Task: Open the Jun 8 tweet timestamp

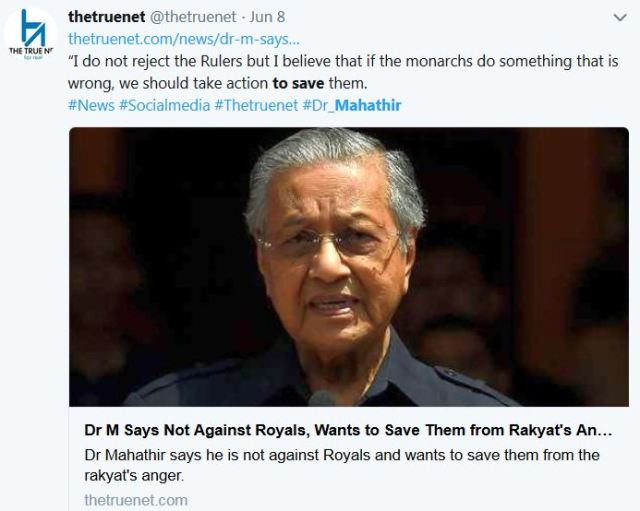Action: pyautogui.click(x=267, y=17)
